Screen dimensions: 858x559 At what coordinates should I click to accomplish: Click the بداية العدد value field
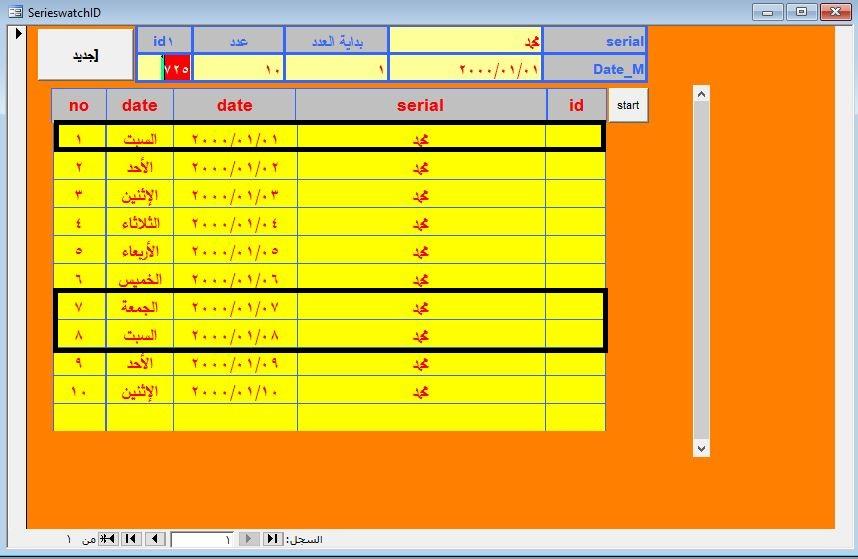pyautogui.click(x=336, y=69)
